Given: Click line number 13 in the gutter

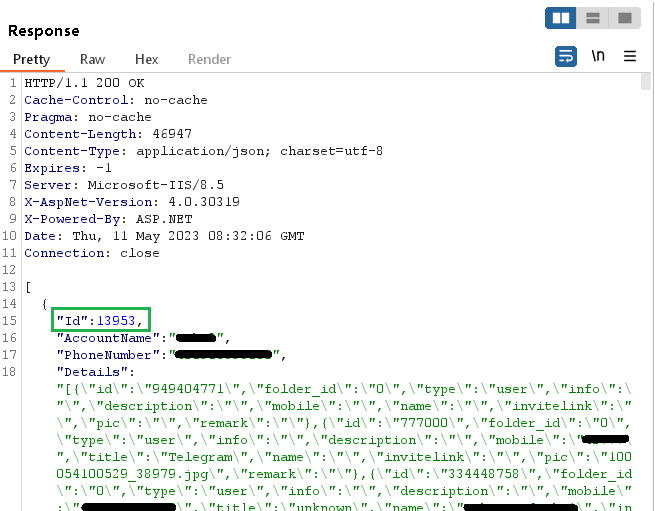Looking at the screenshot, I should click(x=9, y=287).
